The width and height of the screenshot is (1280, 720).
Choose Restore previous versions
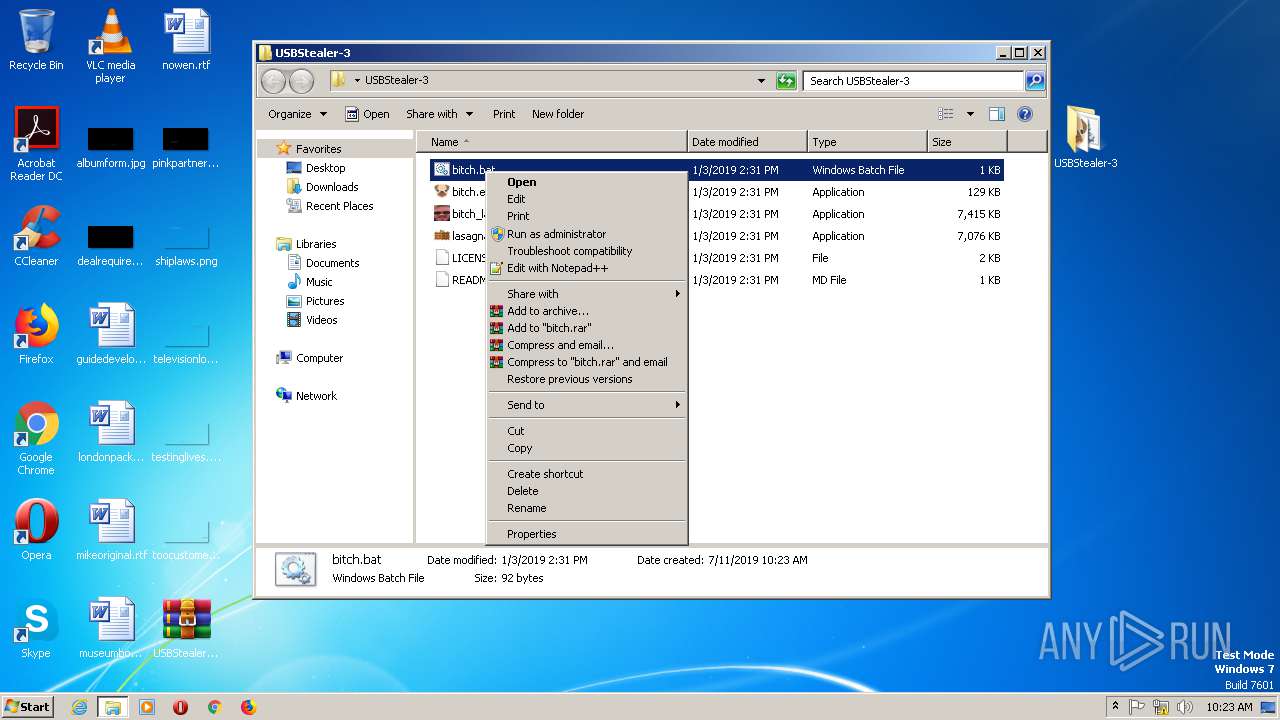coord(586,379)
